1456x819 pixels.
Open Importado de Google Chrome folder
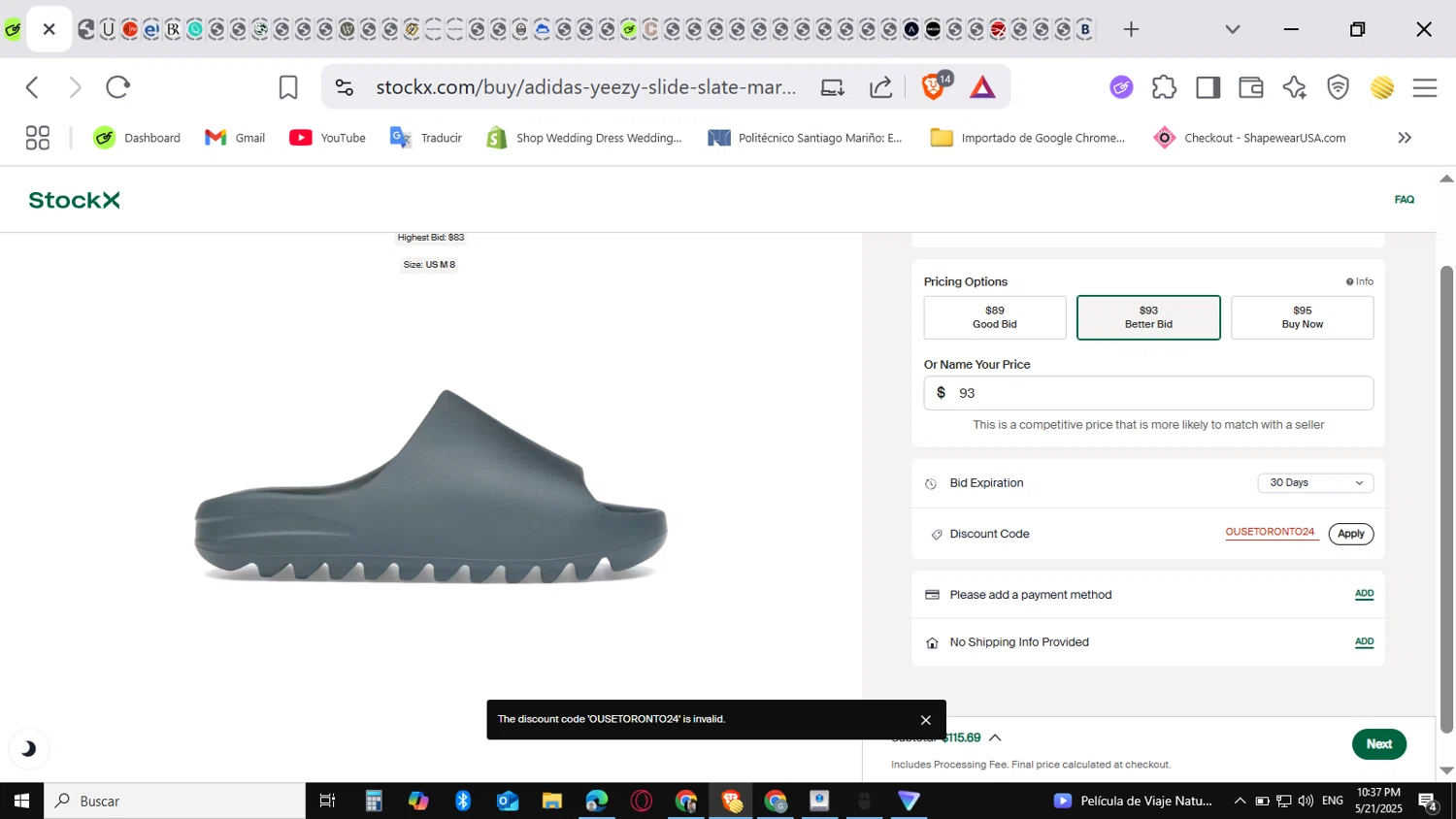pyautogui.click(x=1028, y=138)
